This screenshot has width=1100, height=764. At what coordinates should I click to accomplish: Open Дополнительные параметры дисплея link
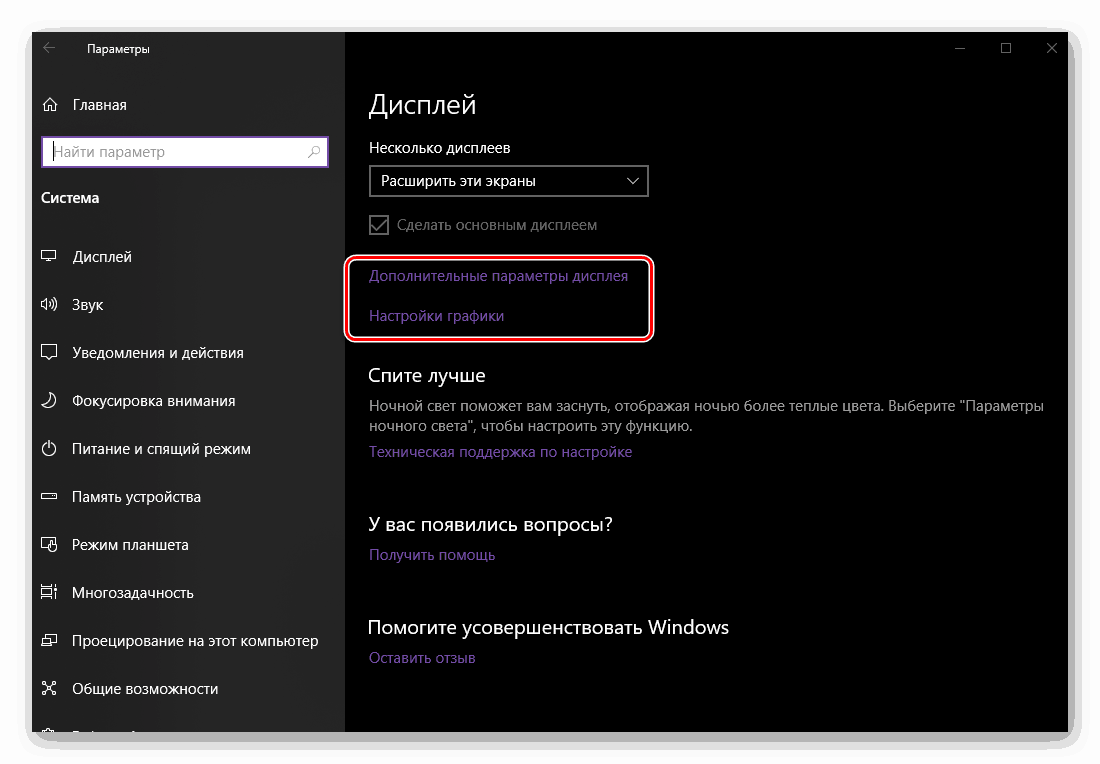coord(498,276)
